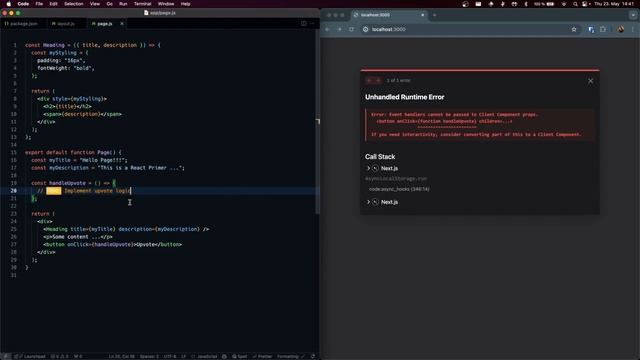Reload the localhost page

pos(351,29)
